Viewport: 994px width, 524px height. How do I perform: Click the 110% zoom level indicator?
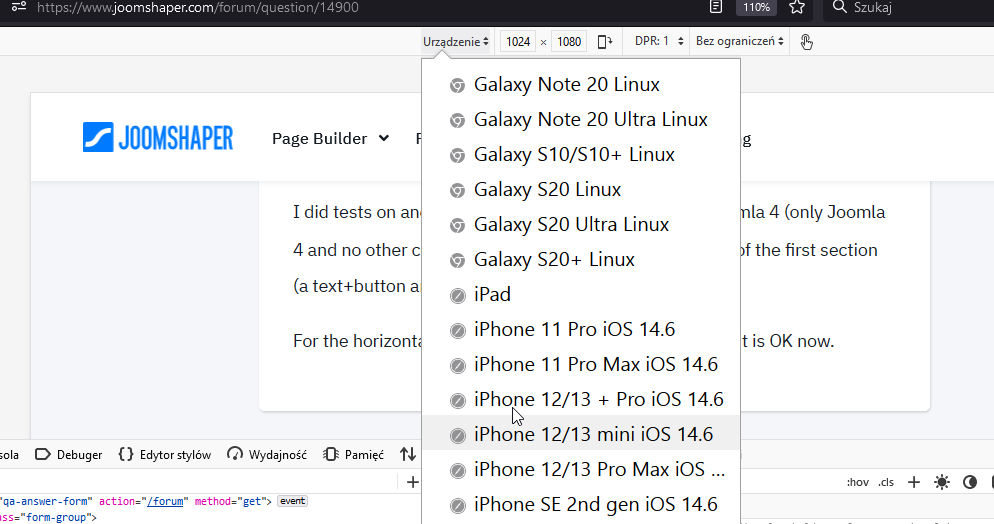[756, 8]
